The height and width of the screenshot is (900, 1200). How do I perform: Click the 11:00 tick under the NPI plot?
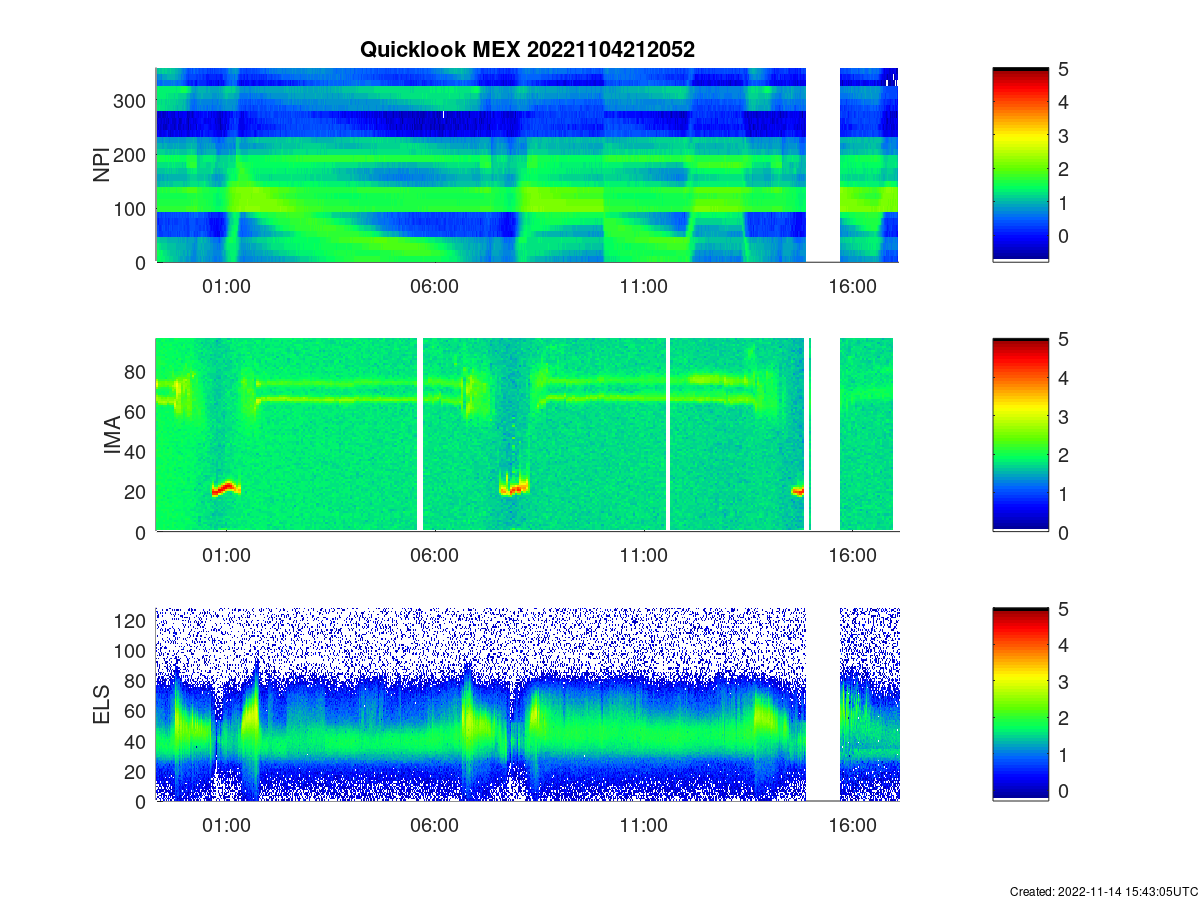tap(643, 286)
